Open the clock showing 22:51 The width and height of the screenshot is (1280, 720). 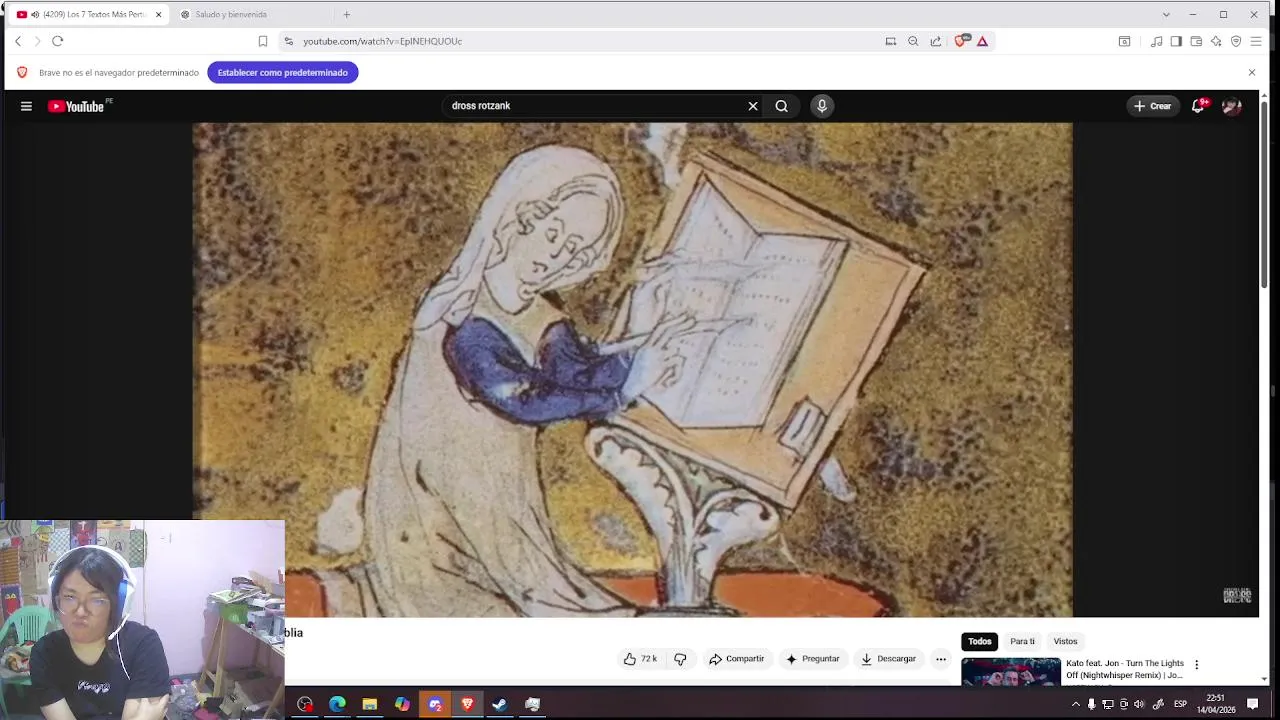coord(1215,704)
